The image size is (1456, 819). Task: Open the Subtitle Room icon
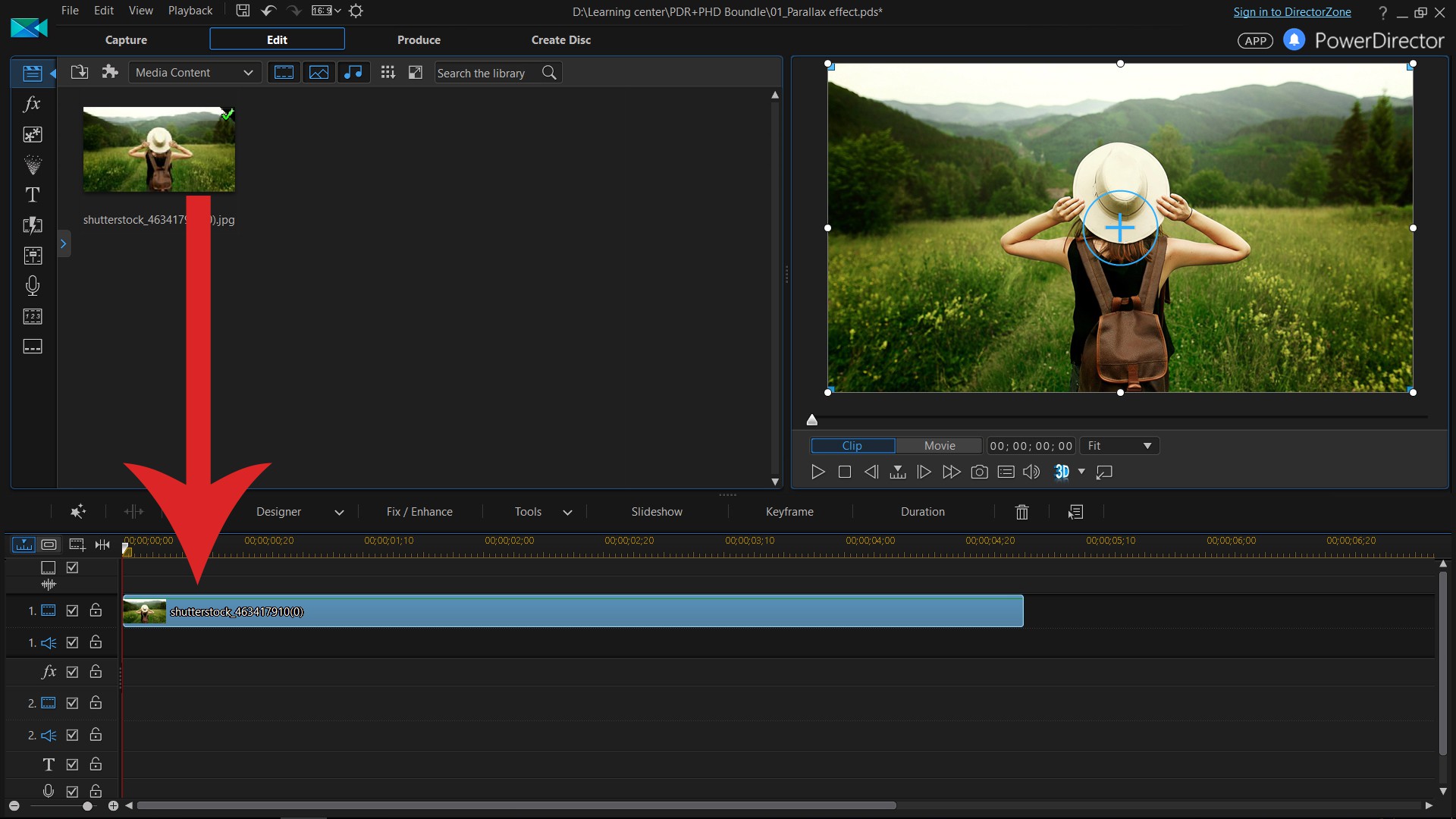pyautogui.click(x=33, y=347)
